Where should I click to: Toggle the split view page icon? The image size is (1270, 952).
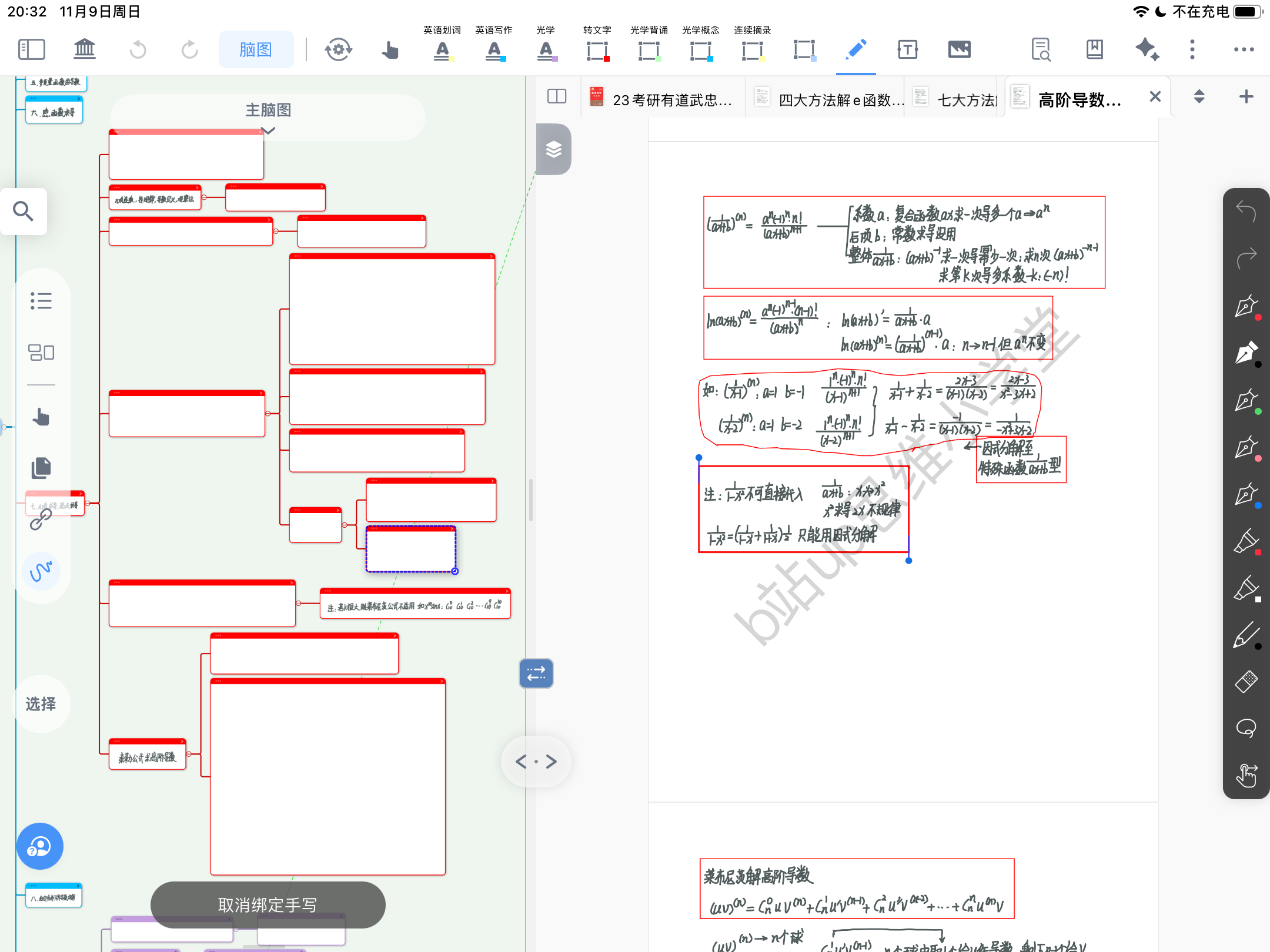click(x=556, y=97)
